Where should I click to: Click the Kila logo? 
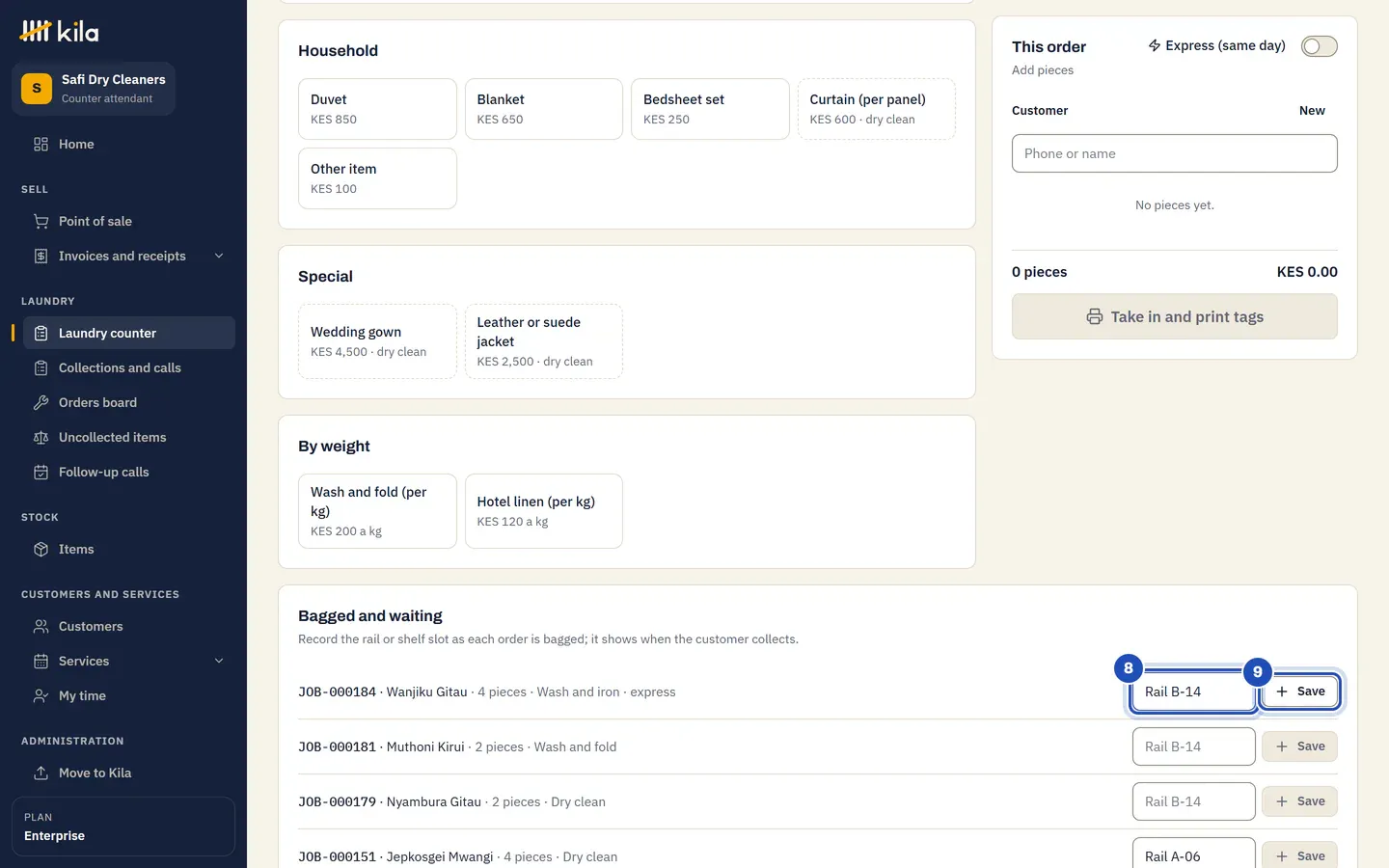(59, 32)
